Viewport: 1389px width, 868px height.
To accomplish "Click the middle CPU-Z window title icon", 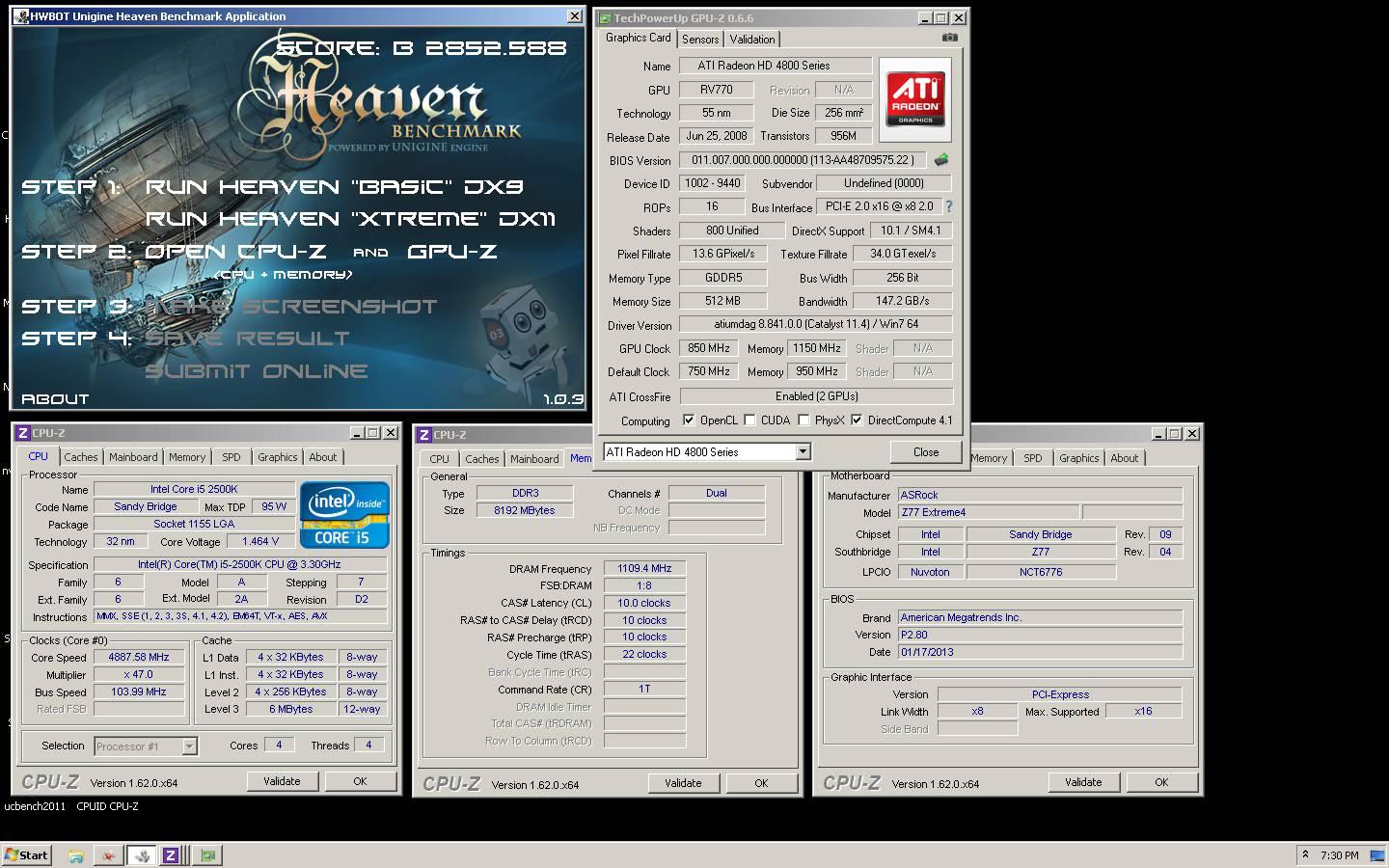I will click(423, 435).
